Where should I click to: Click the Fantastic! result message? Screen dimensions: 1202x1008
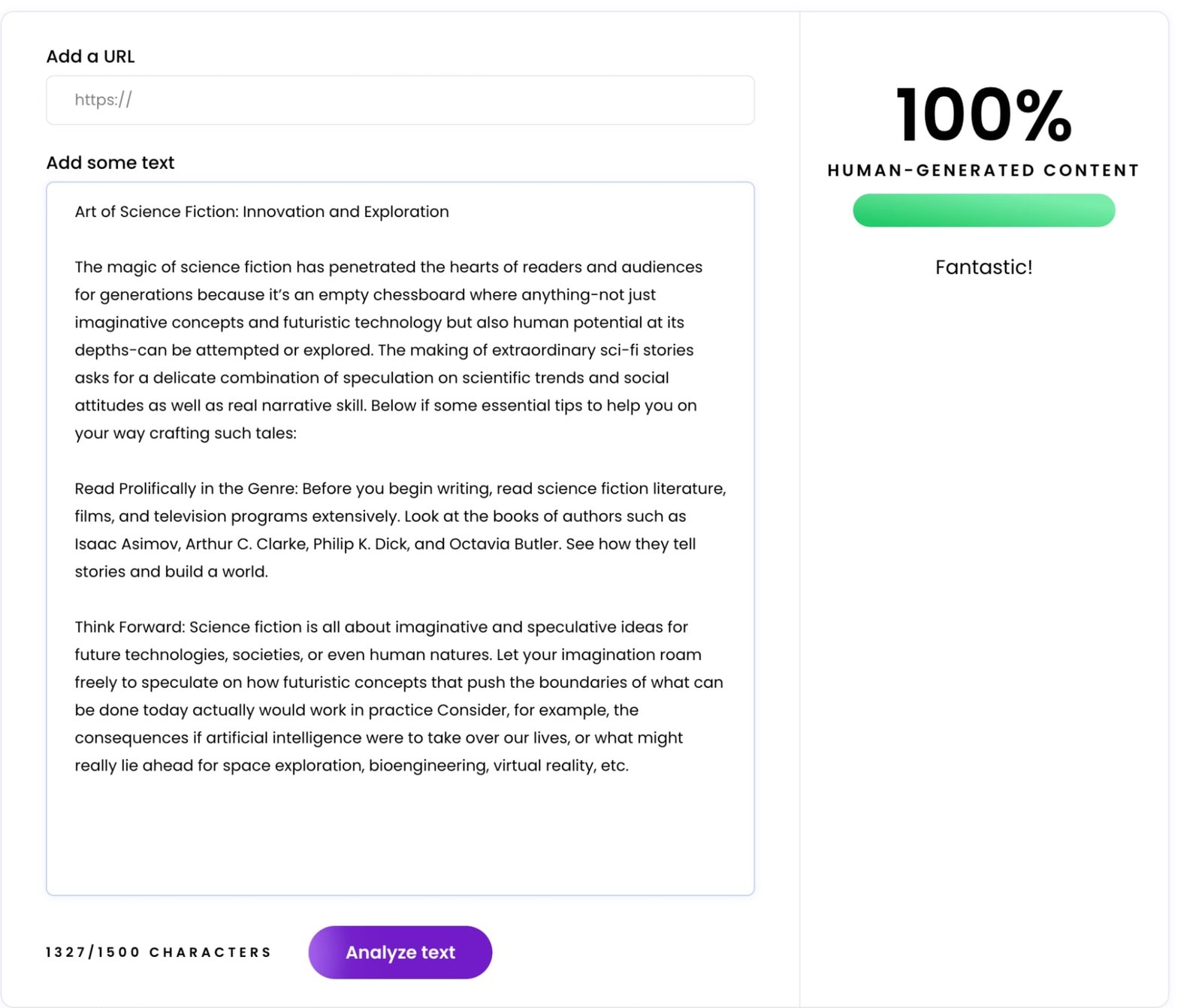pyautogui.click(x=983, y=267)
